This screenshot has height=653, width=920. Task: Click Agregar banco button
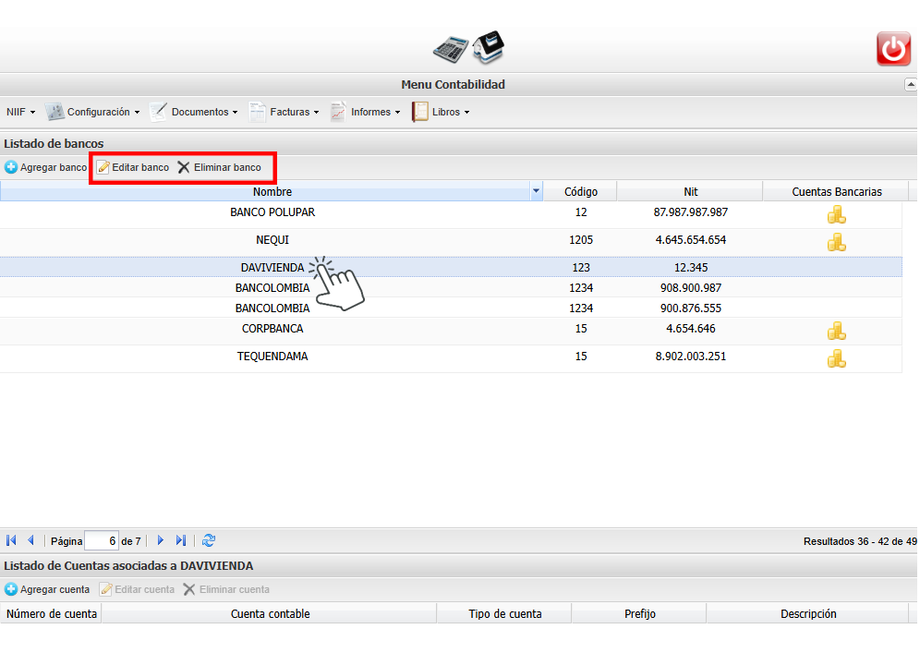click(x=46, y=168)
